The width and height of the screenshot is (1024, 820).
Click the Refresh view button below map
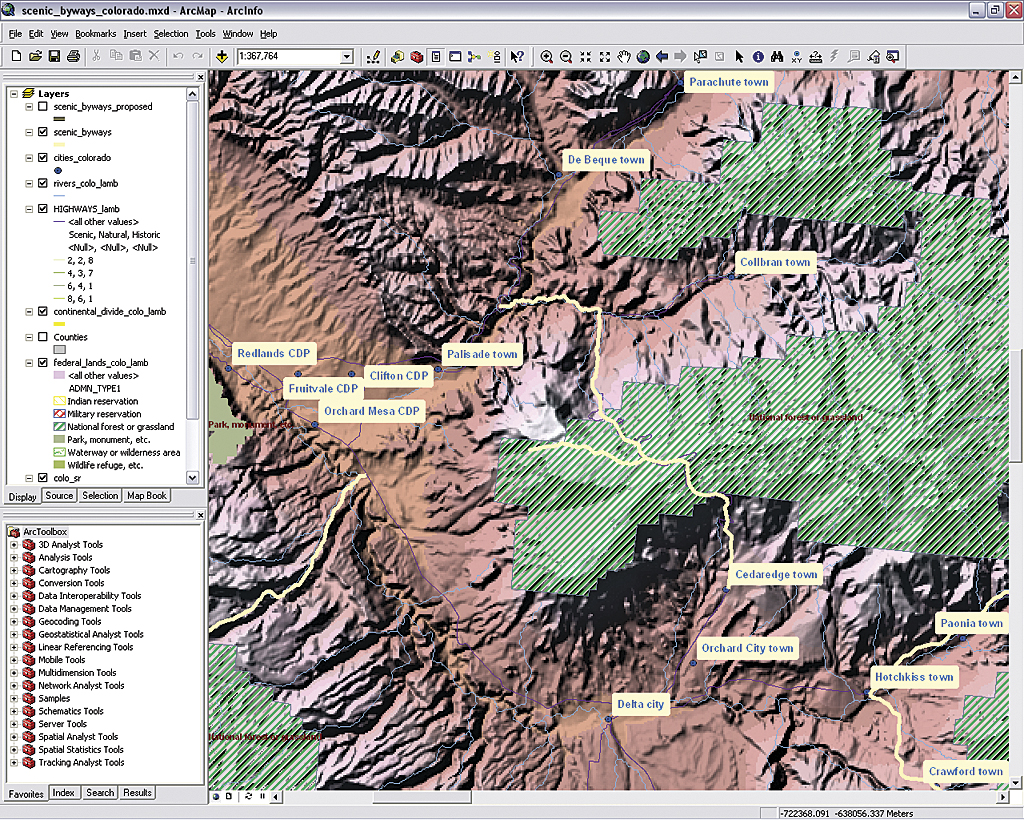249,796
